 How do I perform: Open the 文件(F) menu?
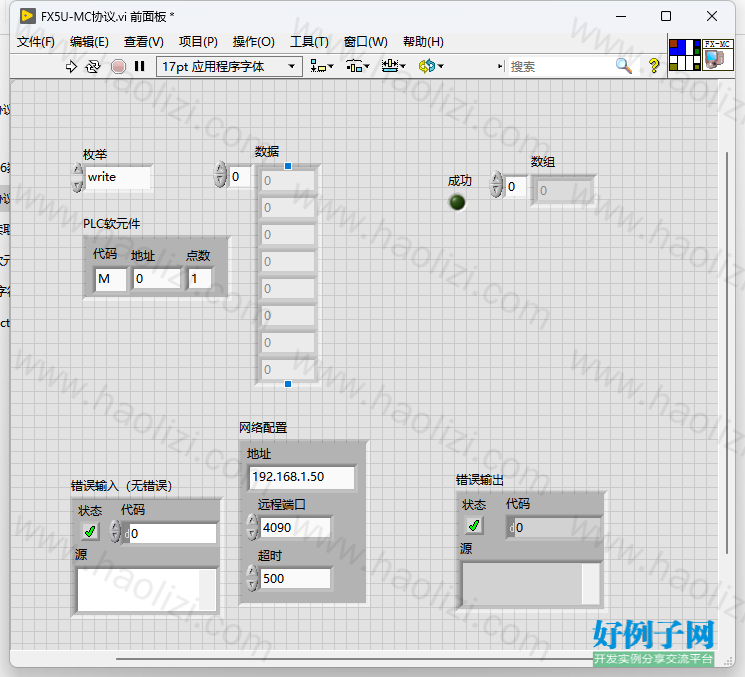coord(36,42)
